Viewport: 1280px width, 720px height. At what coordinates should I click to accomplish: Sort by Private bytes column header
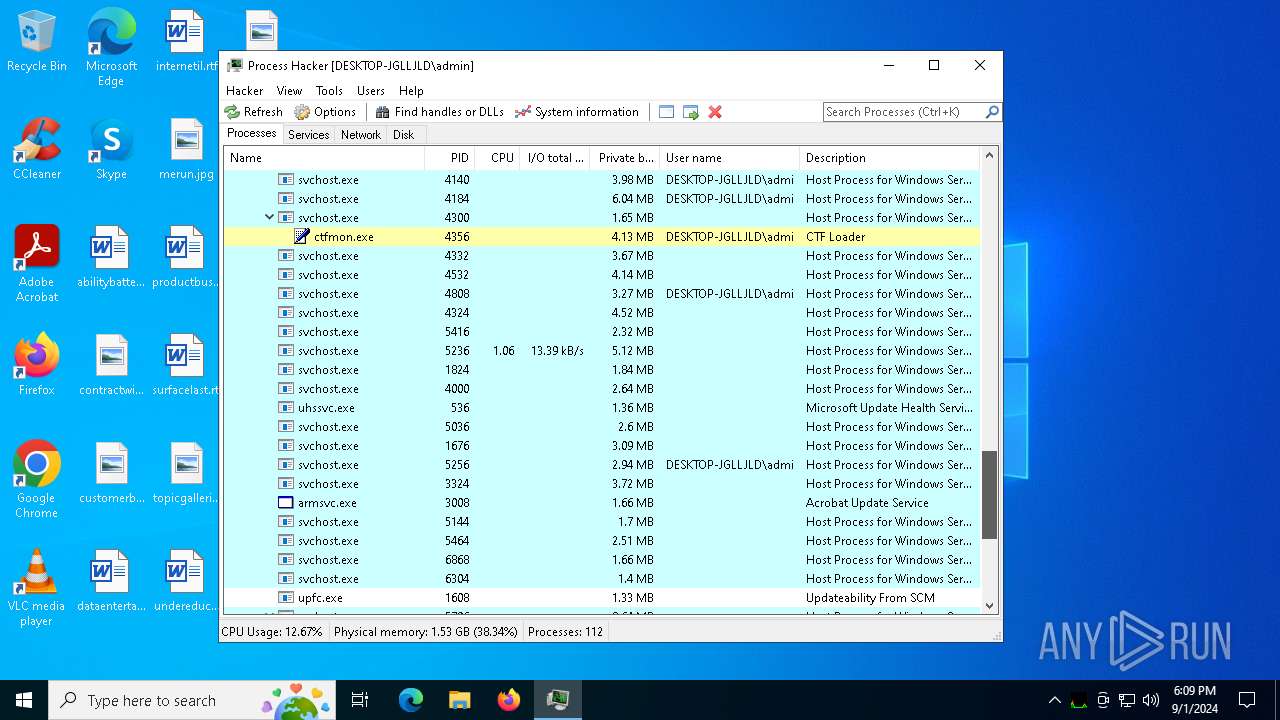(625, 158)
